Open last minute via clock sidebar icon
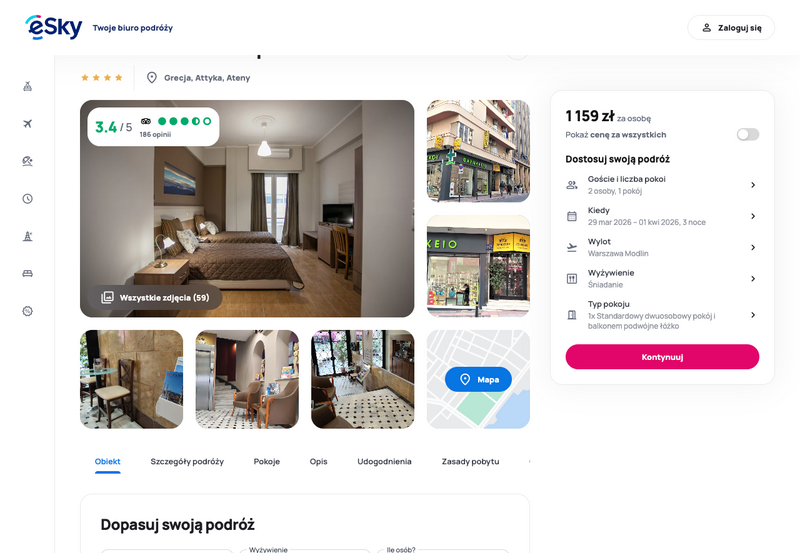800x553 pixels. tap(28, 198)
